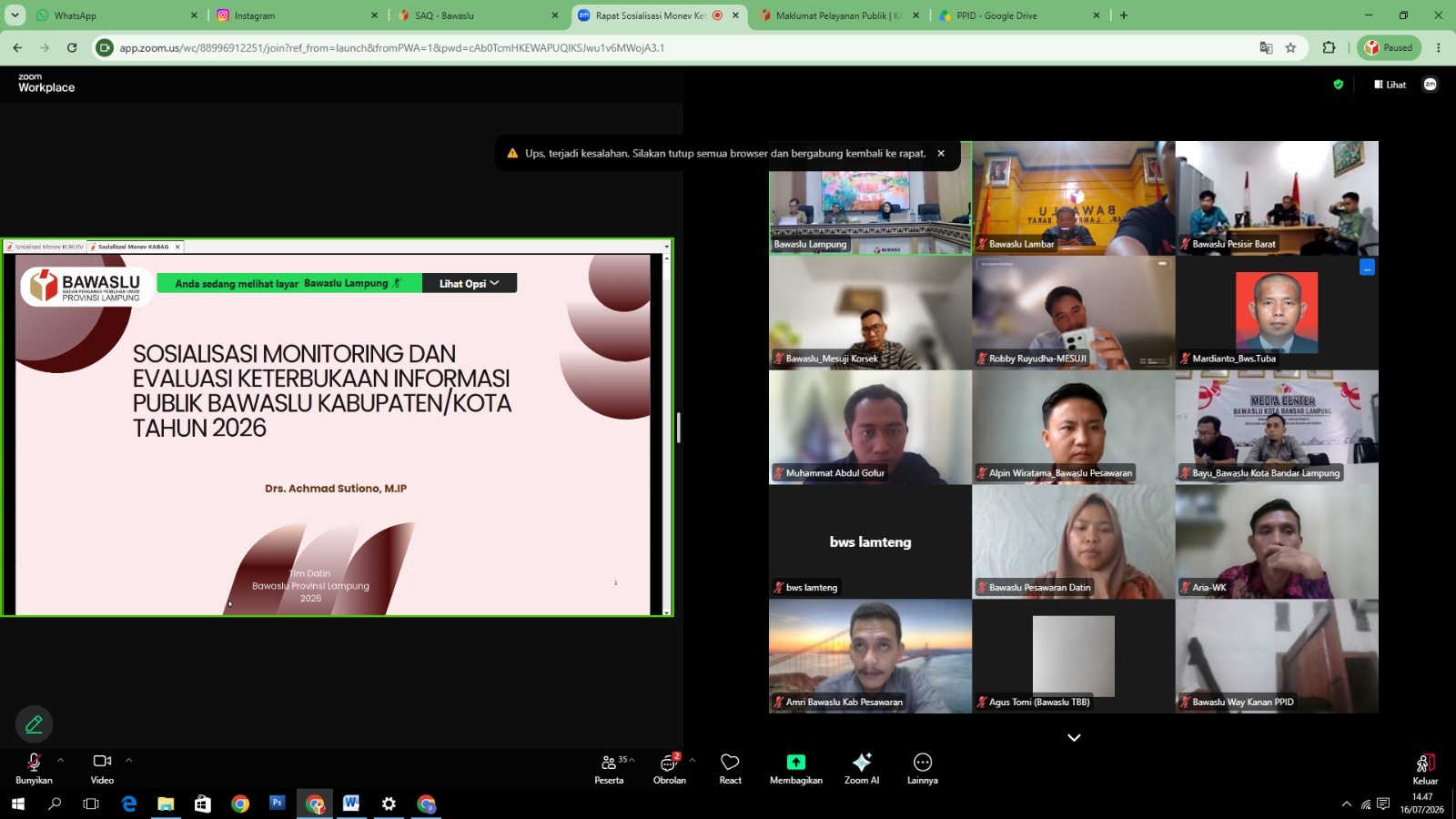Select the Bawaslu Lampung video tile
1456x819 pixels.
tap(870, 198)
